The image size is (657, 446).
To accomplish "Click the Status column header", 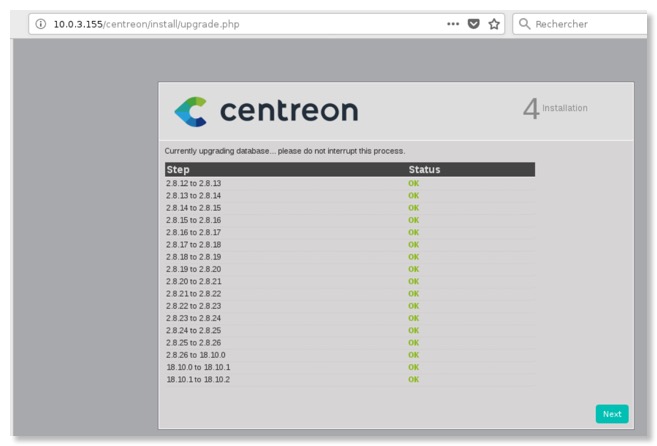I will [x=424, y=170].
